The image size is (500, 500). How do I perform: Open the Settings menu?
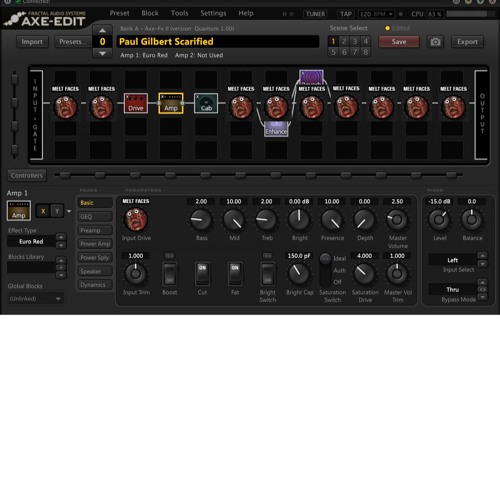coord(213,13)
